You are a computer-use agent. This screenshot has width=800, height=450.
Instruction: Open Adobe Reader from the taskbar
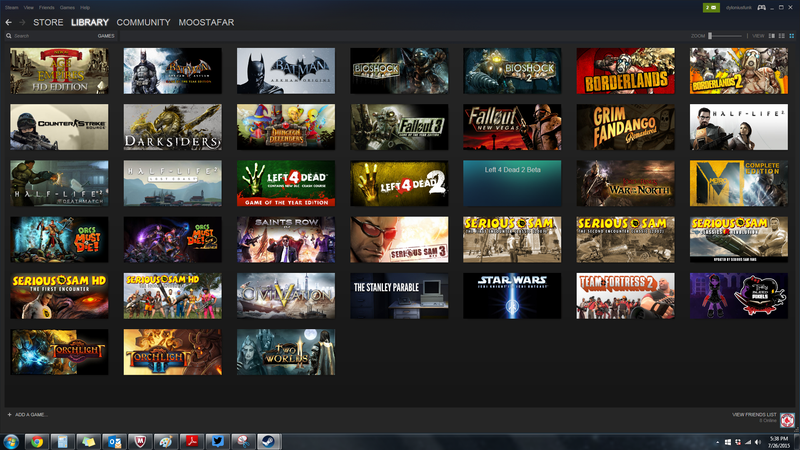click(x=192, y=442)
